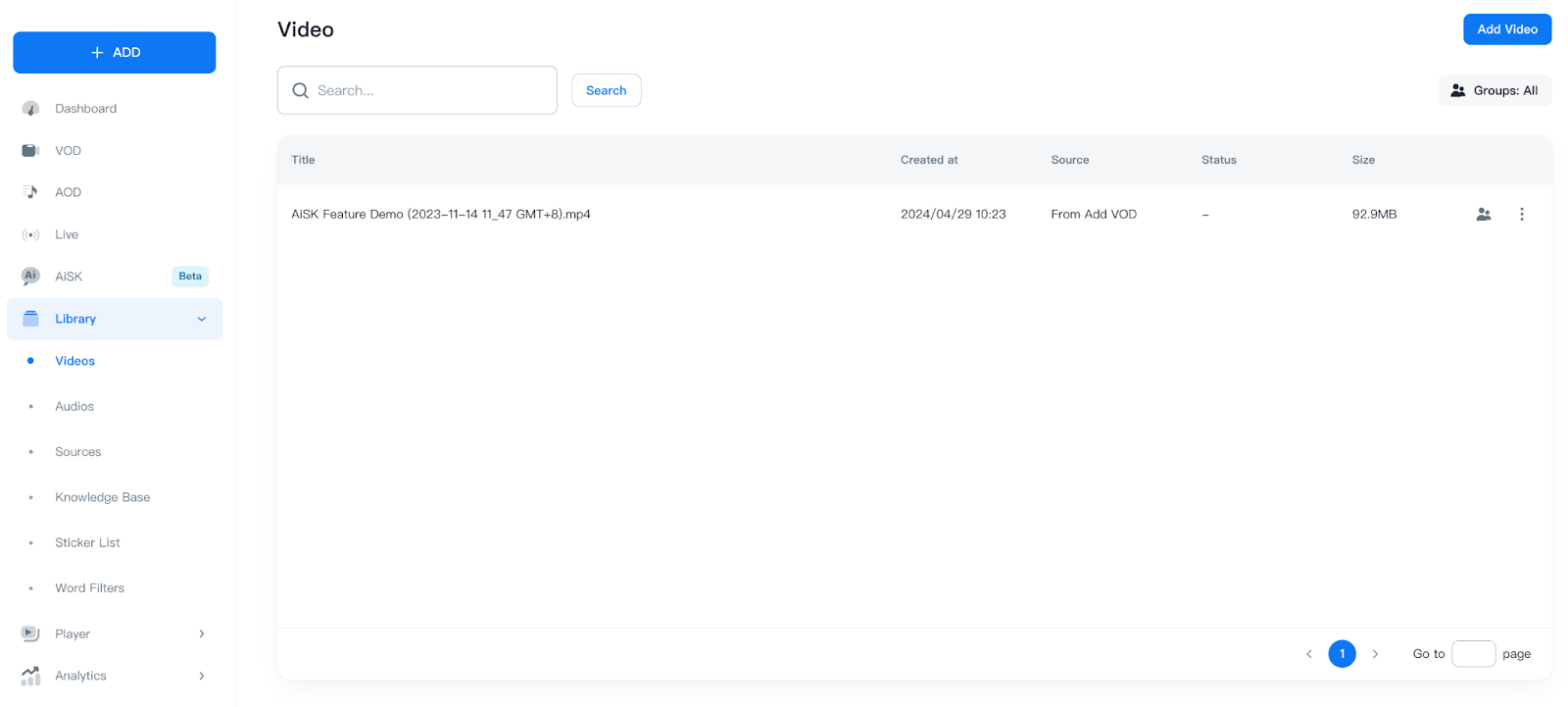Open the Groups: All filter dropdown
This screenshot has height=707, width=1568.
point(1494,90)
